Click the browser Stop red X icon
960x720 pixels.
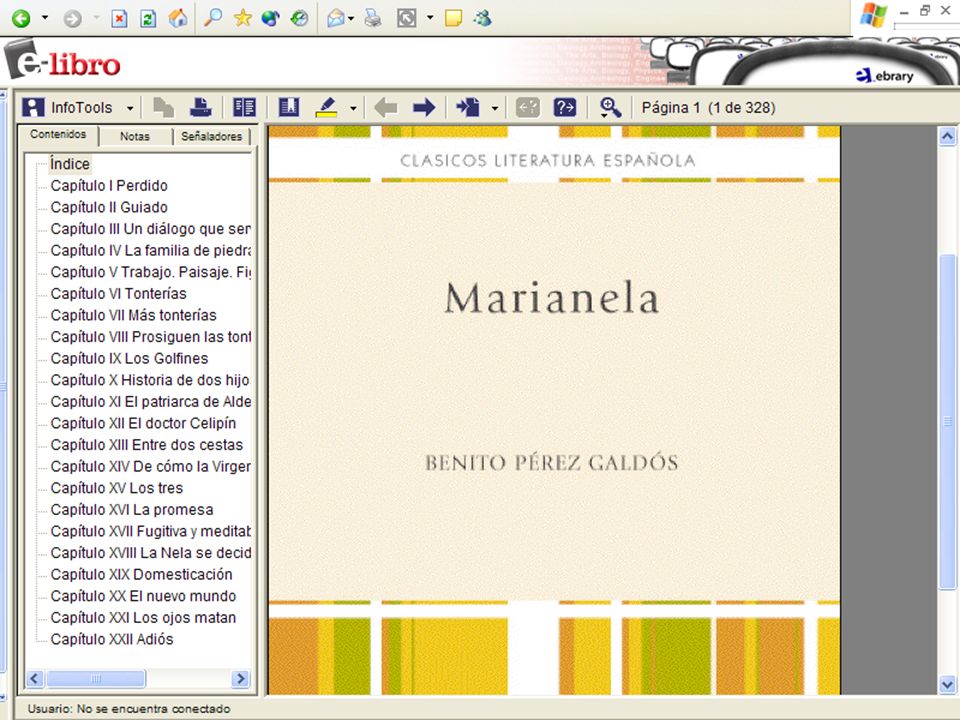(x=119, y=18)
